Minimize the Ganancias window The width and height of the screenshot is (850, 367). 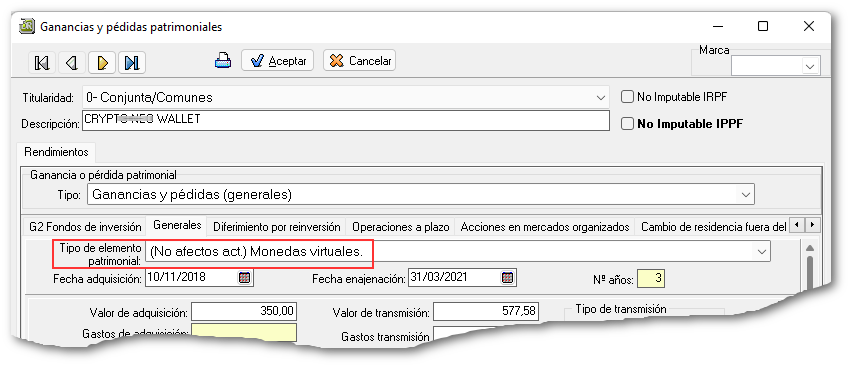717,26
